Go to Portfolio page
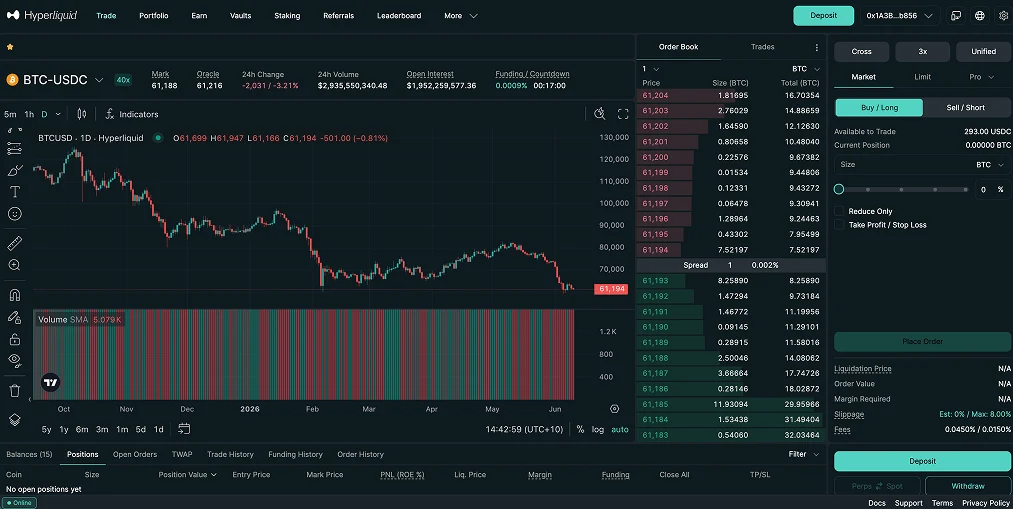The image size is (1013, 509). coord(154,16)
